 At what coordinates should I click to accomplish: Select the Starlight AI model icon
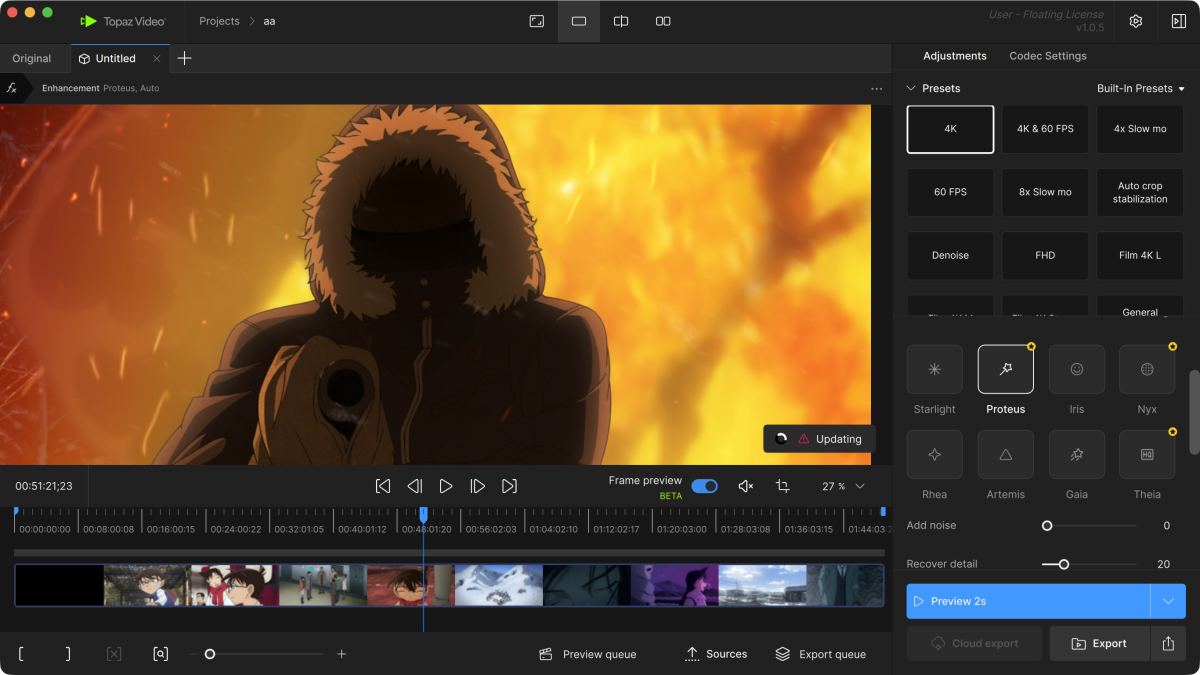click(934, 370)
